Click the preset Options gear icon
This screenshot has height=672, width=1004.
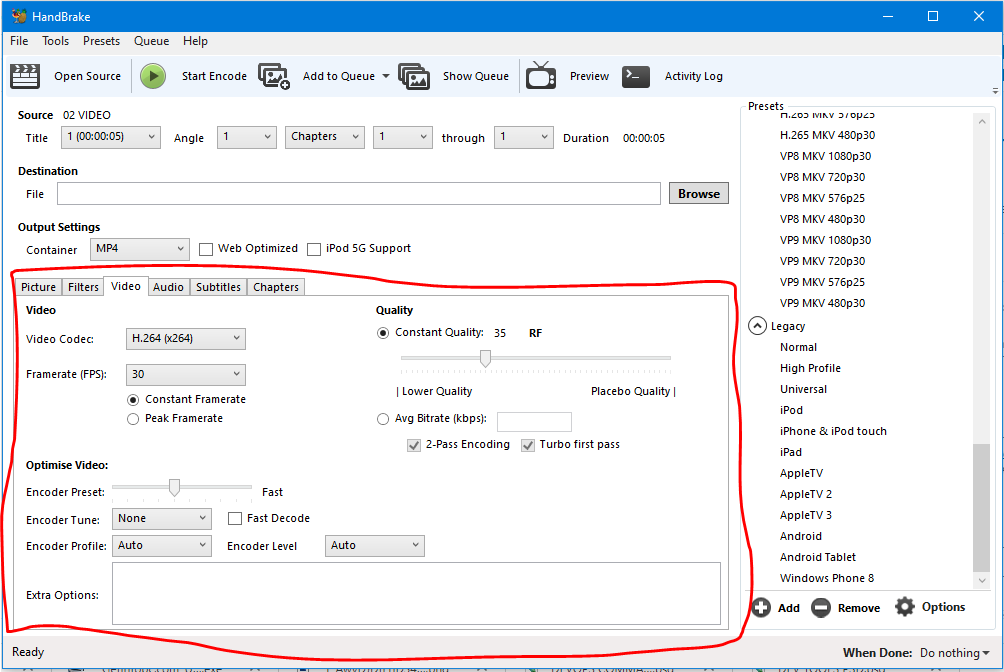point(905,607)
